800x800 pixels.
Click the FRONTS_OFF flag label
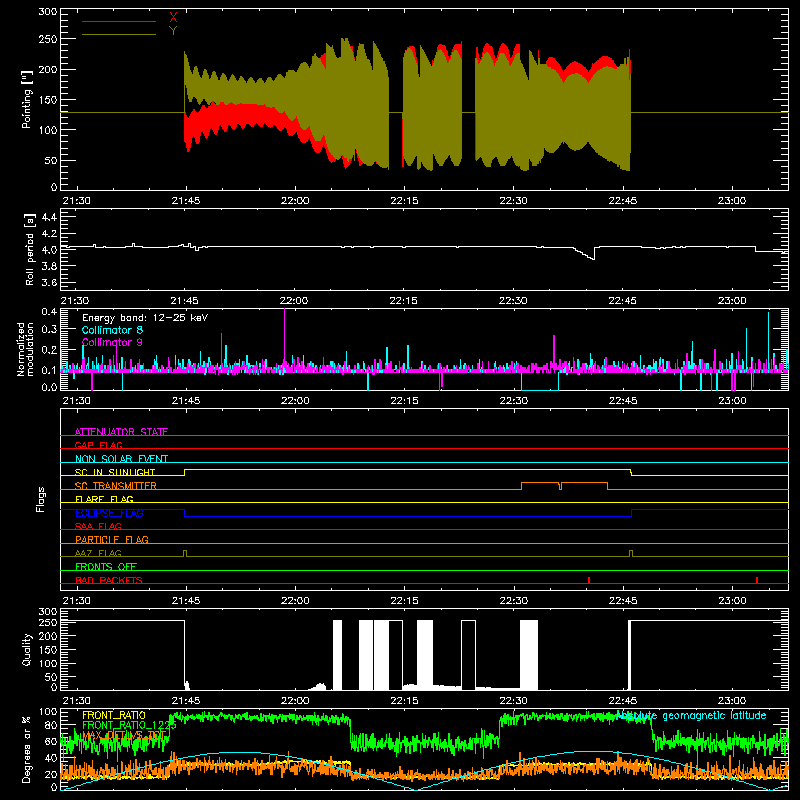pyautogui.click(x=106, y=566)
